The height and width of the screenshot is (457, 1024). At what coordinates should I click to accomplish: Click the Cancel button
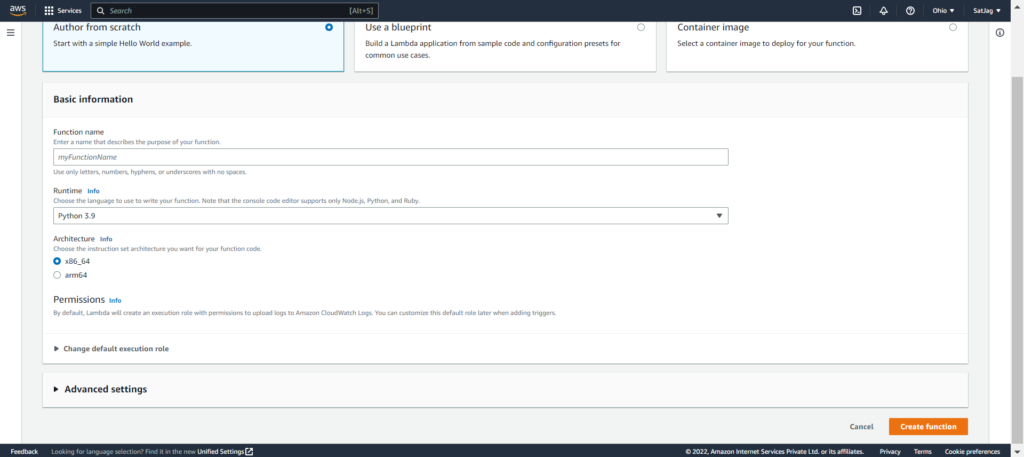click(861, 426)
